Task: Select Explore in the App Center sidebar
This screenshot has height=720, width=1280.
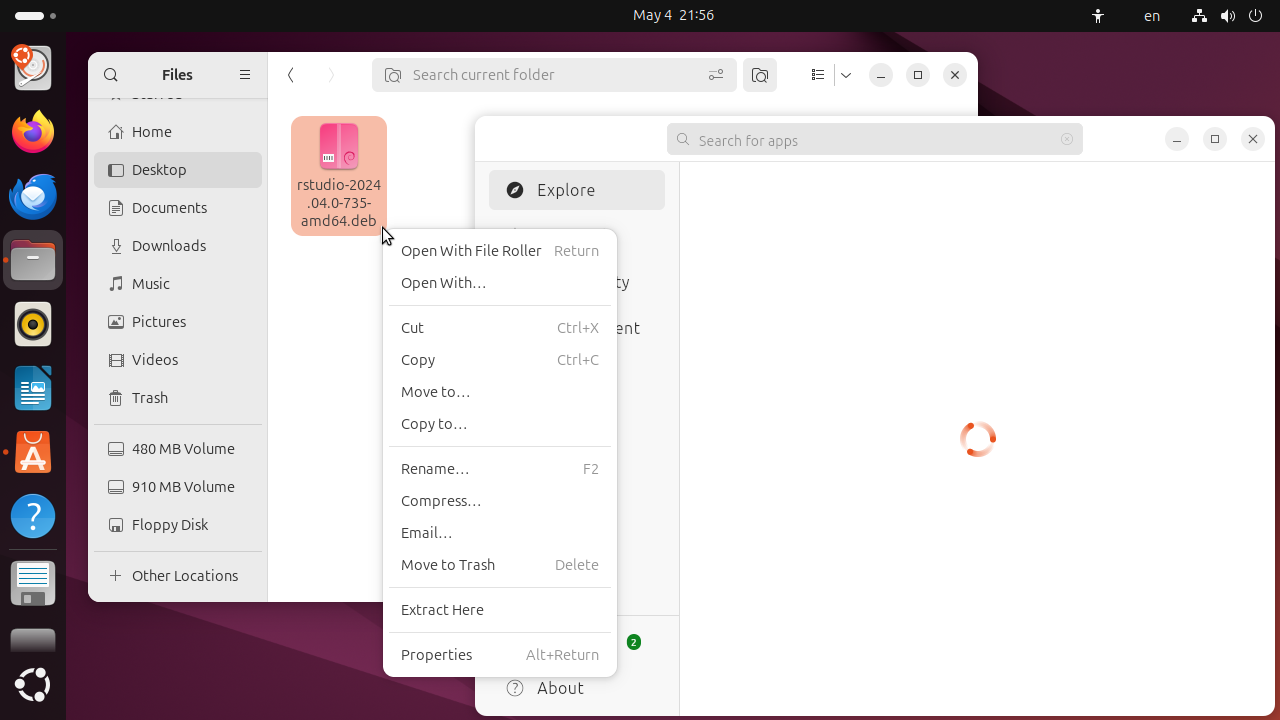Action: [577, 190]
